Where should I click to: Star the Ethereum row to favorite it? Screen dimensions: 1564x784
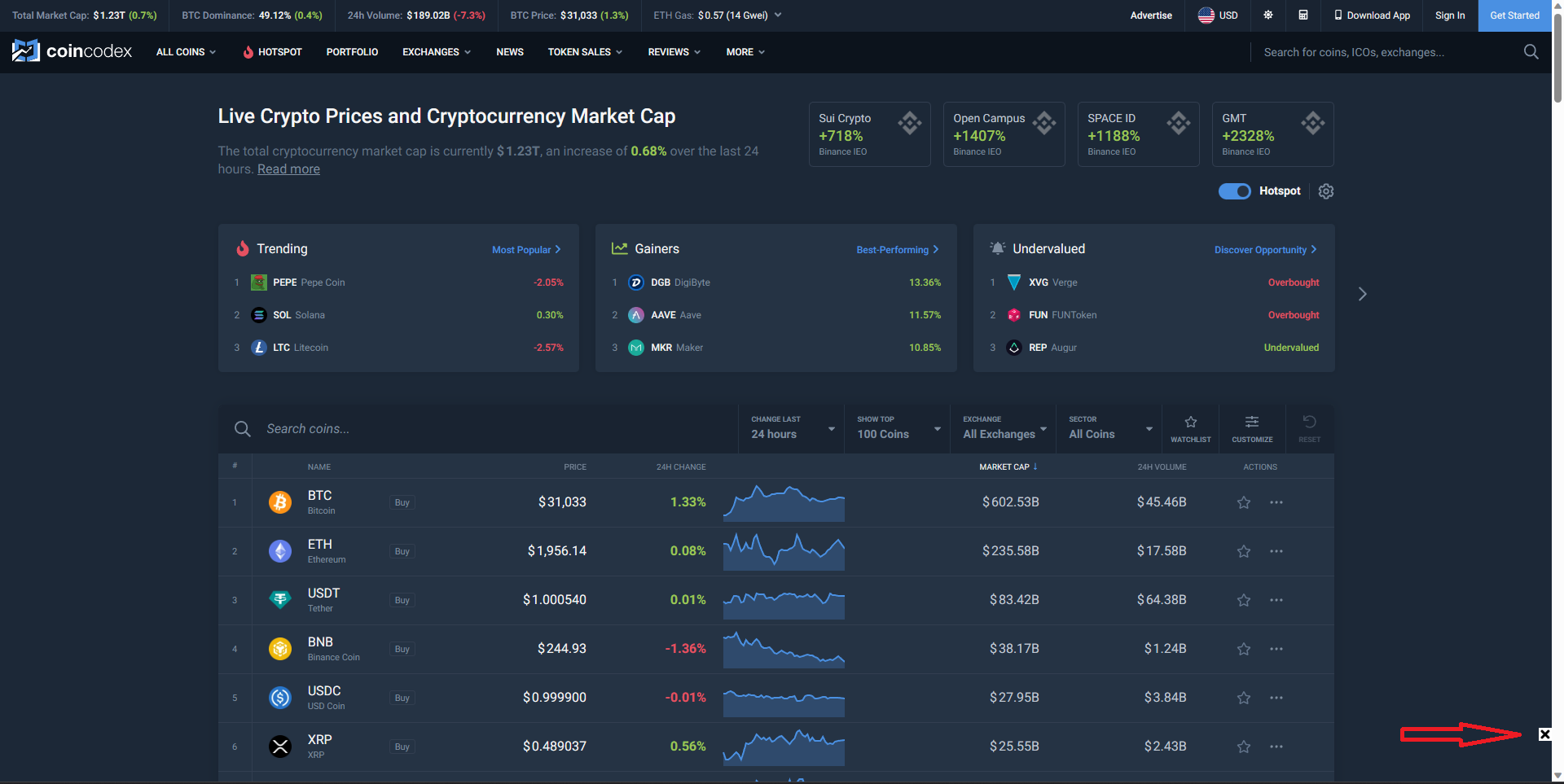point(1244,551)
